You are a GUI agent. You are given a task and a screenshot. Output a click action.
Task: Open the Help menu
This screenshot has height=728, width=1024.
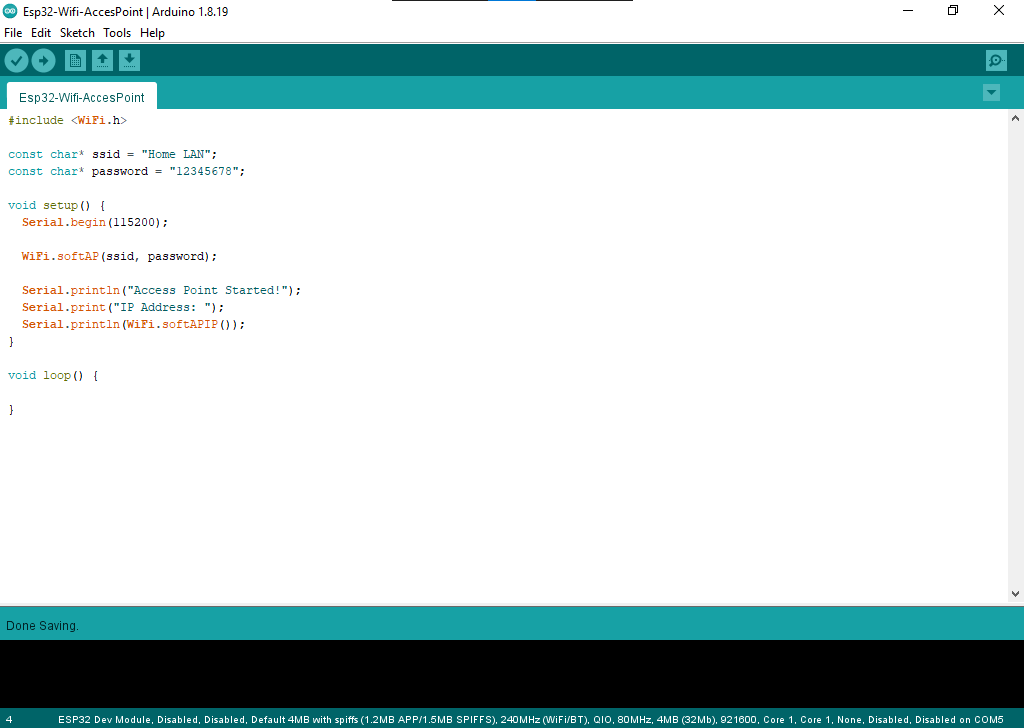pos(152,33)
